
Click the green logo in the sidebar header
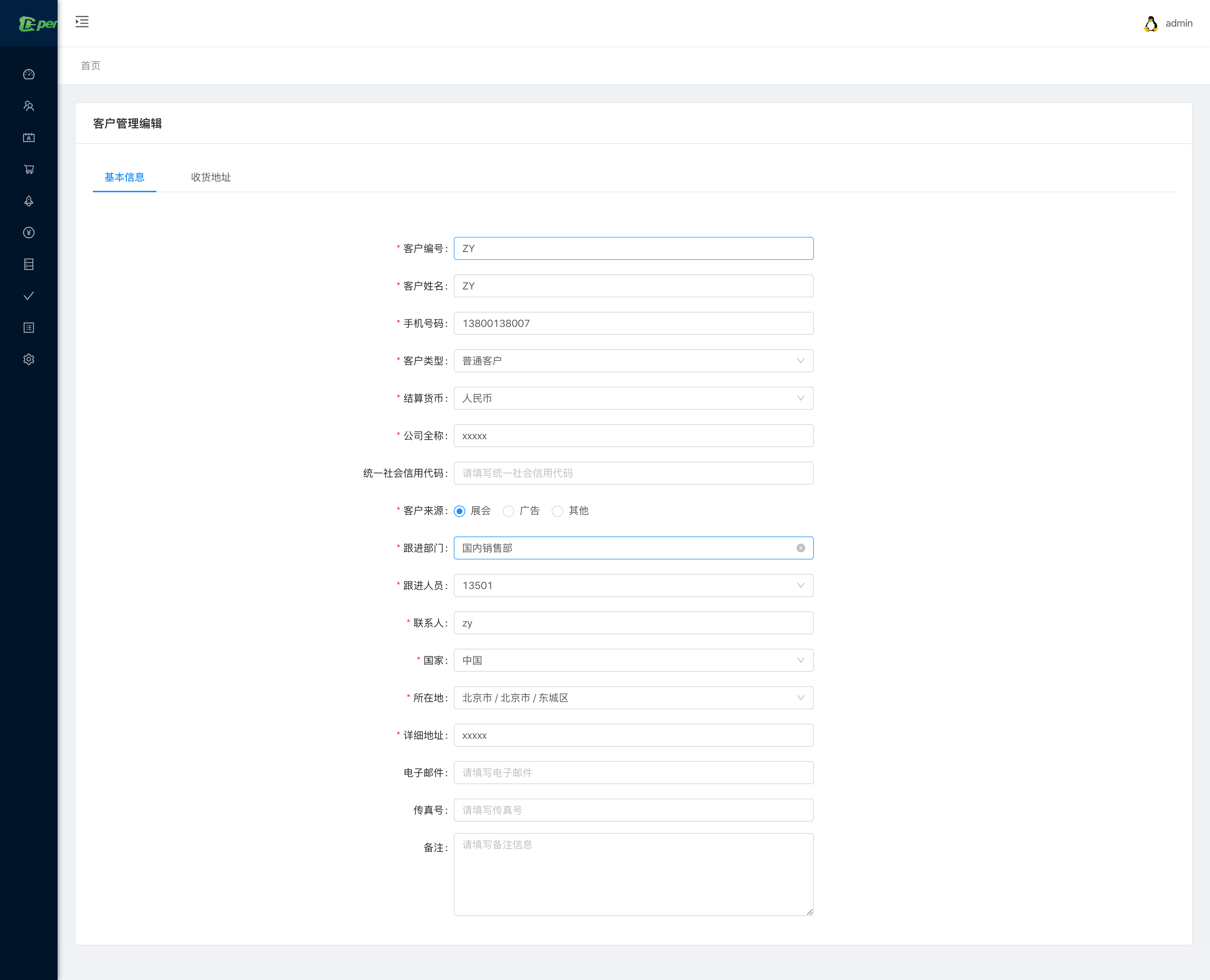(x=37, y=24)
